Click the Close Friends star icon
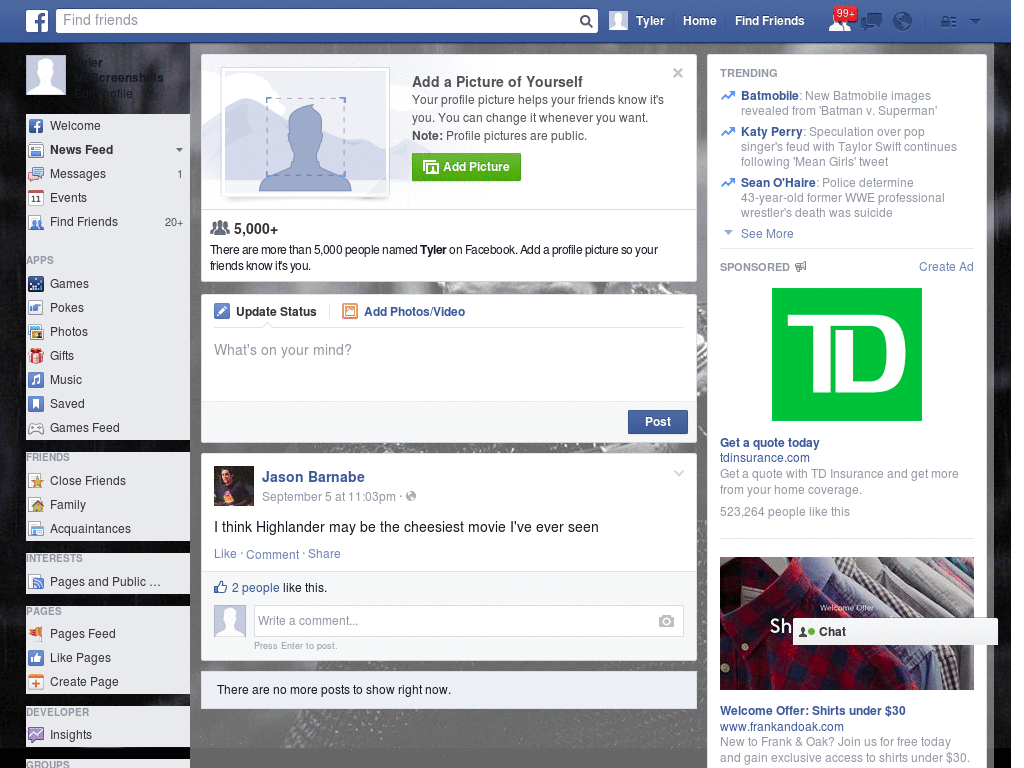The width and height of the screenshot is (1024, 768). pyautogui.click(x=36, y=481)
